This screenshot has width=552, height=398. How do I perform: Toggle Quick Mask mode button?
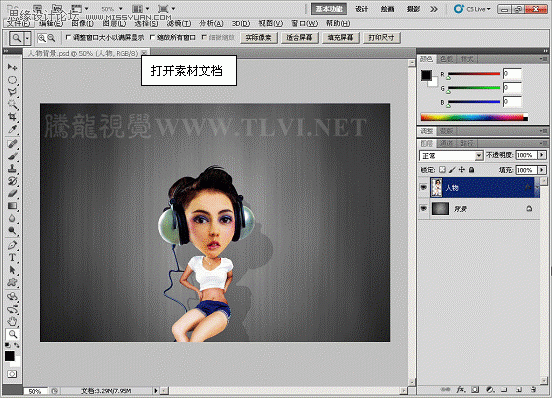click(12, 374)
